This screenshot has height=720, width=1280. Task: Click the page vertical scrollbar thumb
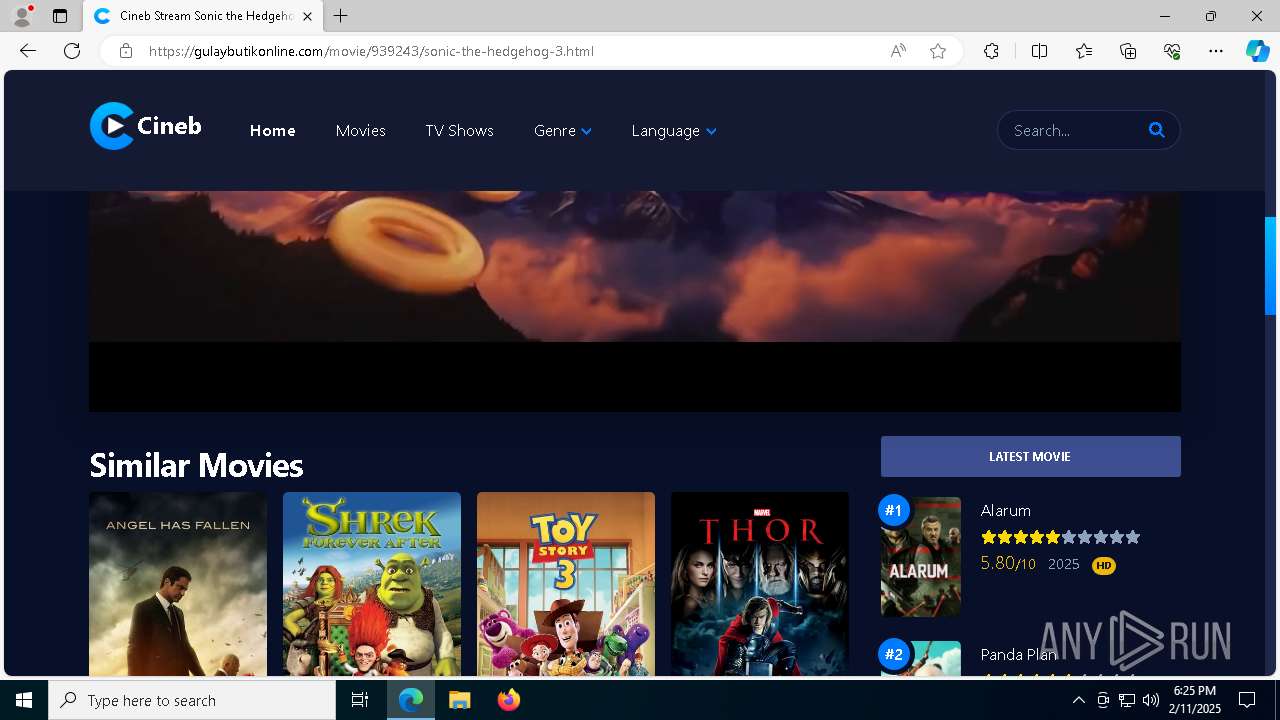pyautogui.click(x=1271, y=266)
